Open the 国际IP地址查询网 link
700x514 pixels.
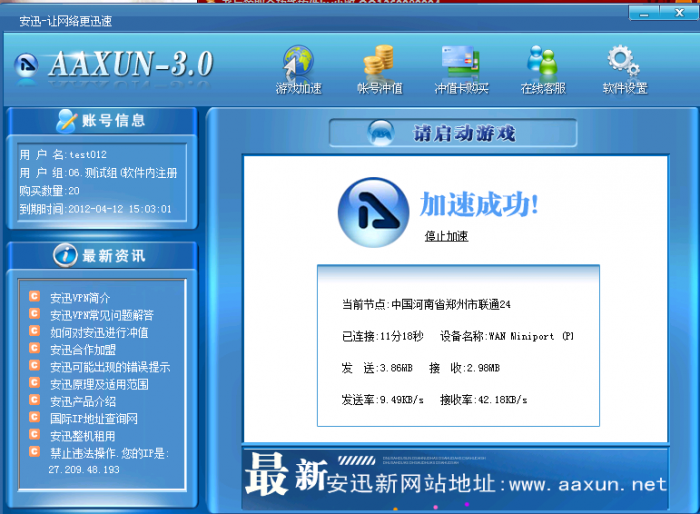pyautogui.click(x=94, y=418)
